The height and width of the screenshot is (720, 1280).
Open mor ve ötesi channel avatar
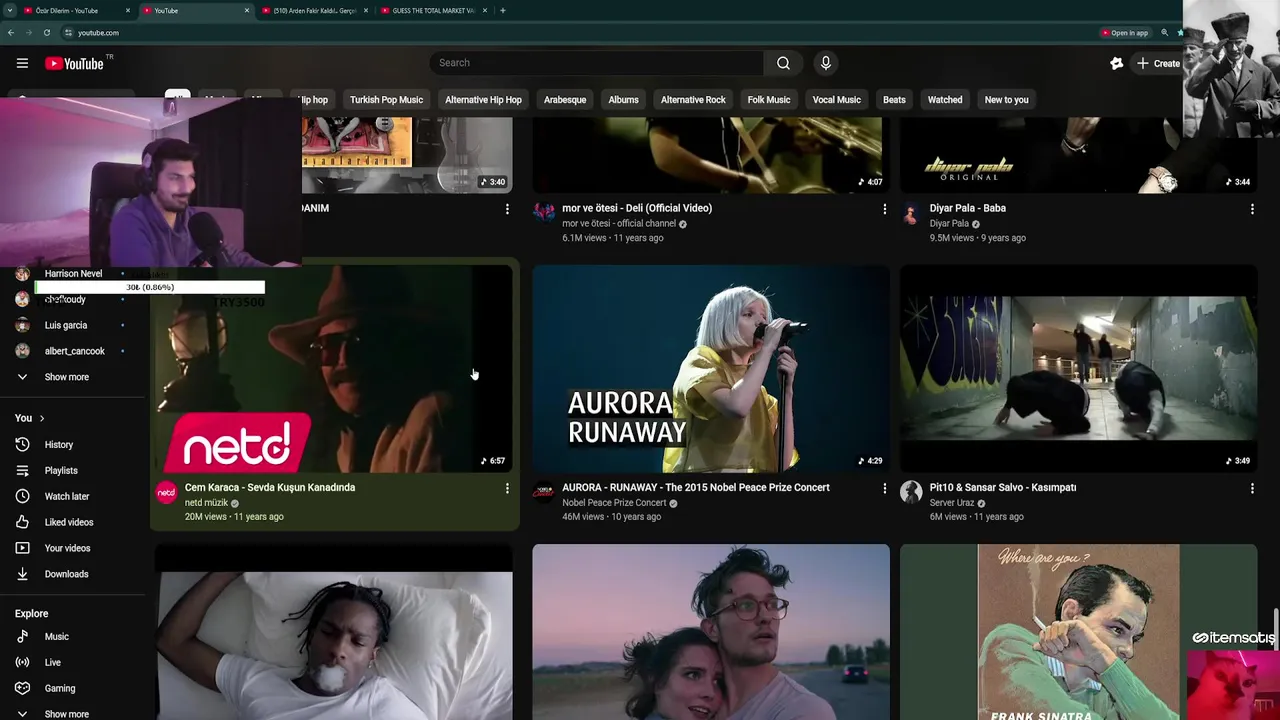543,212
